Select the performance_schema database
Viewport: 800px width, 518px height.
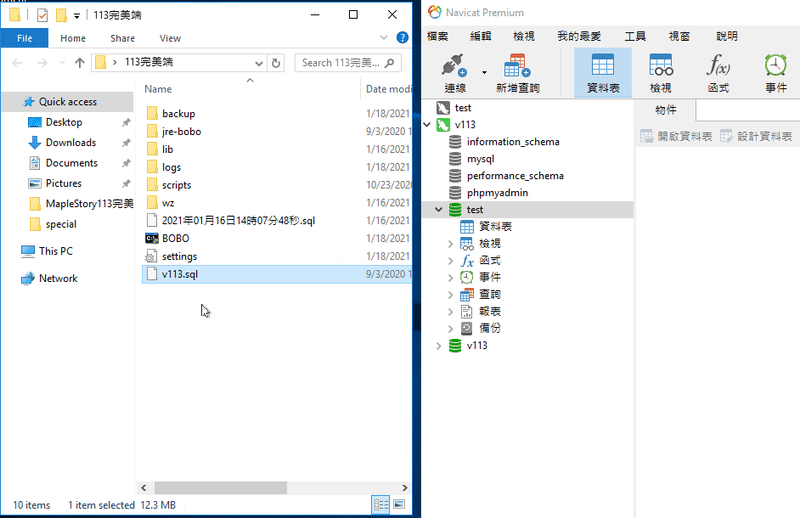click(515, 176)
